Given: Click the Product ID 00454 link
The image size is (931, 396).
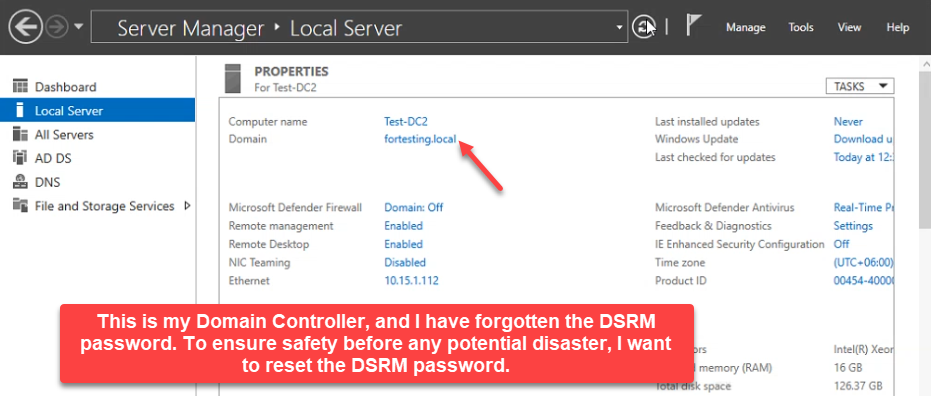Looking at the screenshot, I should tap(863, 281).
